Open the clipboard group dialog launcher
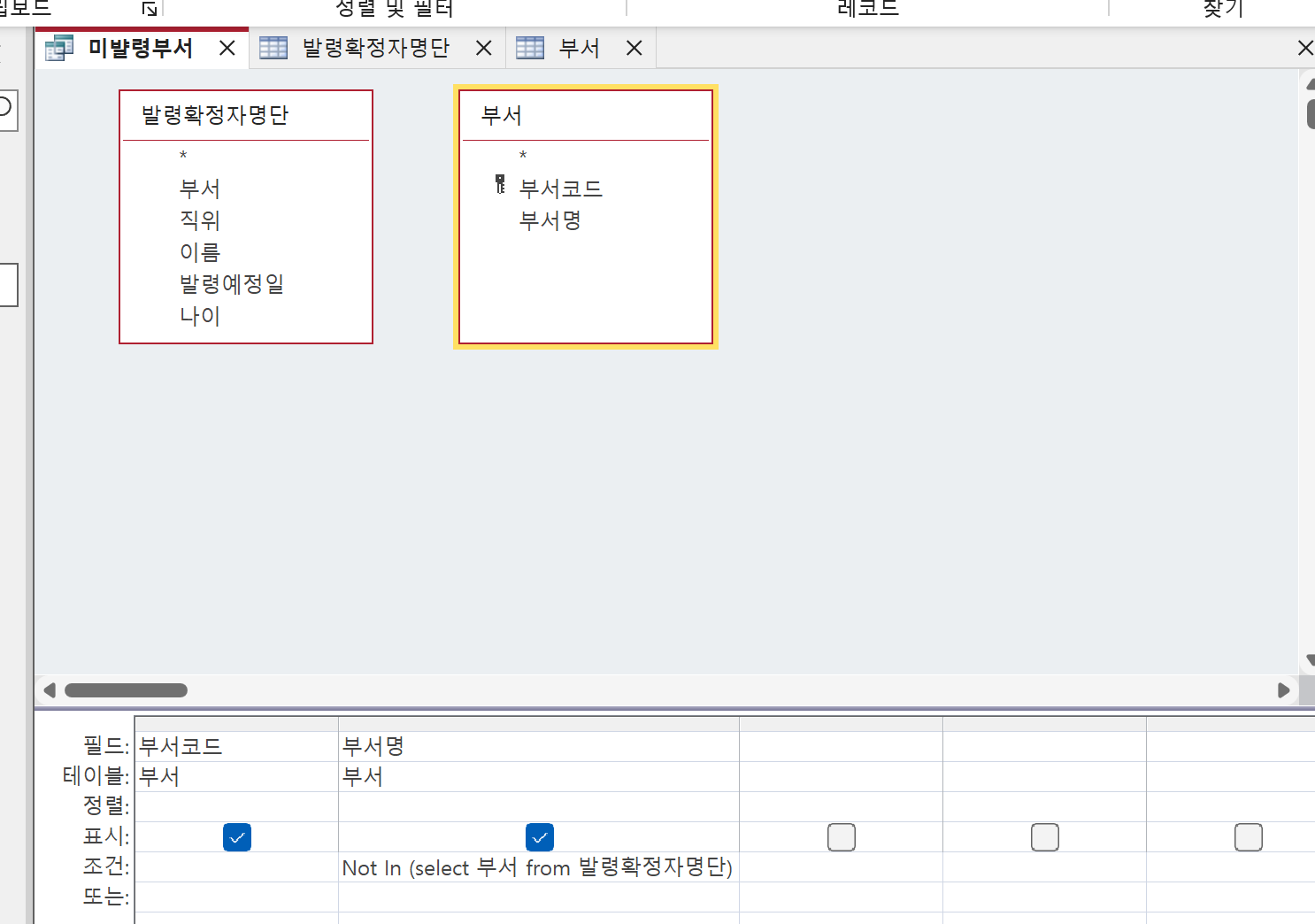The height and width of the screenshot is (924, 1315). pyautogui.click(x=150, y=9)
